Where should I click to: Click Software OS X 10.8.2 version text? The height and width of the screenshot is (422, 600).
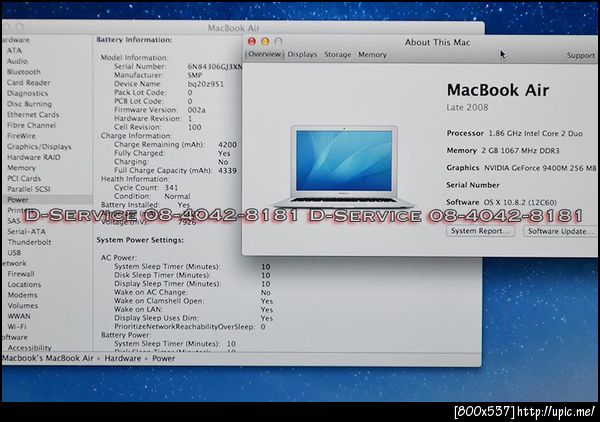coord(501,202)
